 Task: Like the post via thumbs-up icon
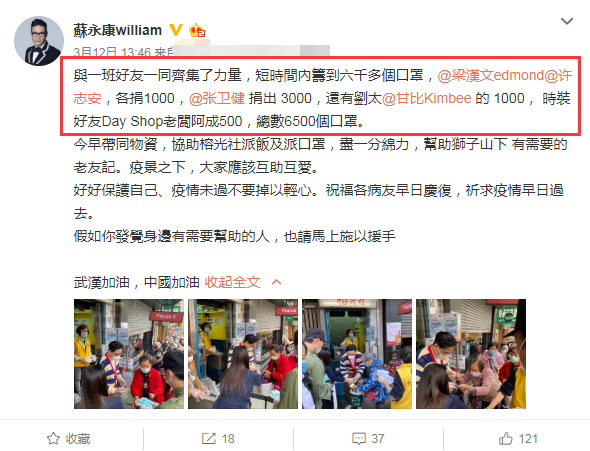(506, 439)
